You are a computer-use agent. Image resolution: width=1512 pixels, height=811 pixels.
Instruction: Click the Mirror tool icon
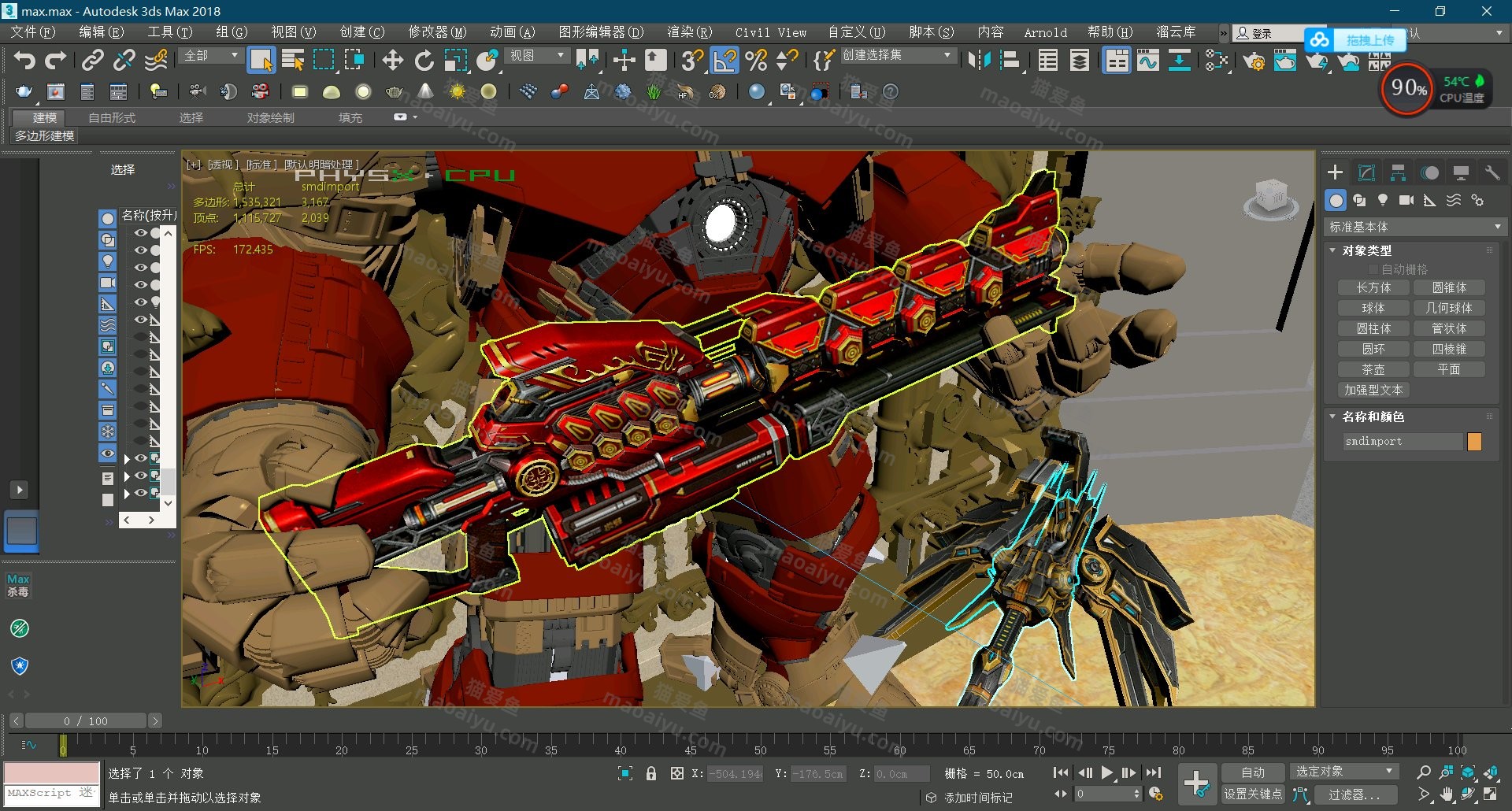tap(979, 61)
